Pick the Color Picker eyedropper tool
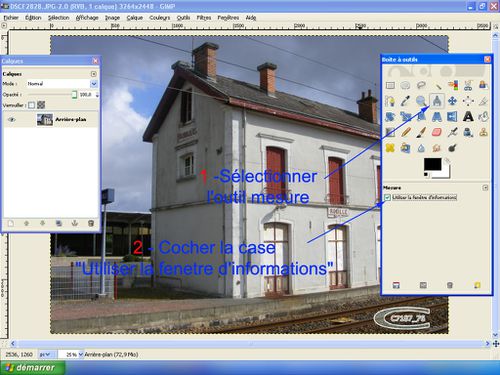 pyautogui.click(x=406, y=101)
